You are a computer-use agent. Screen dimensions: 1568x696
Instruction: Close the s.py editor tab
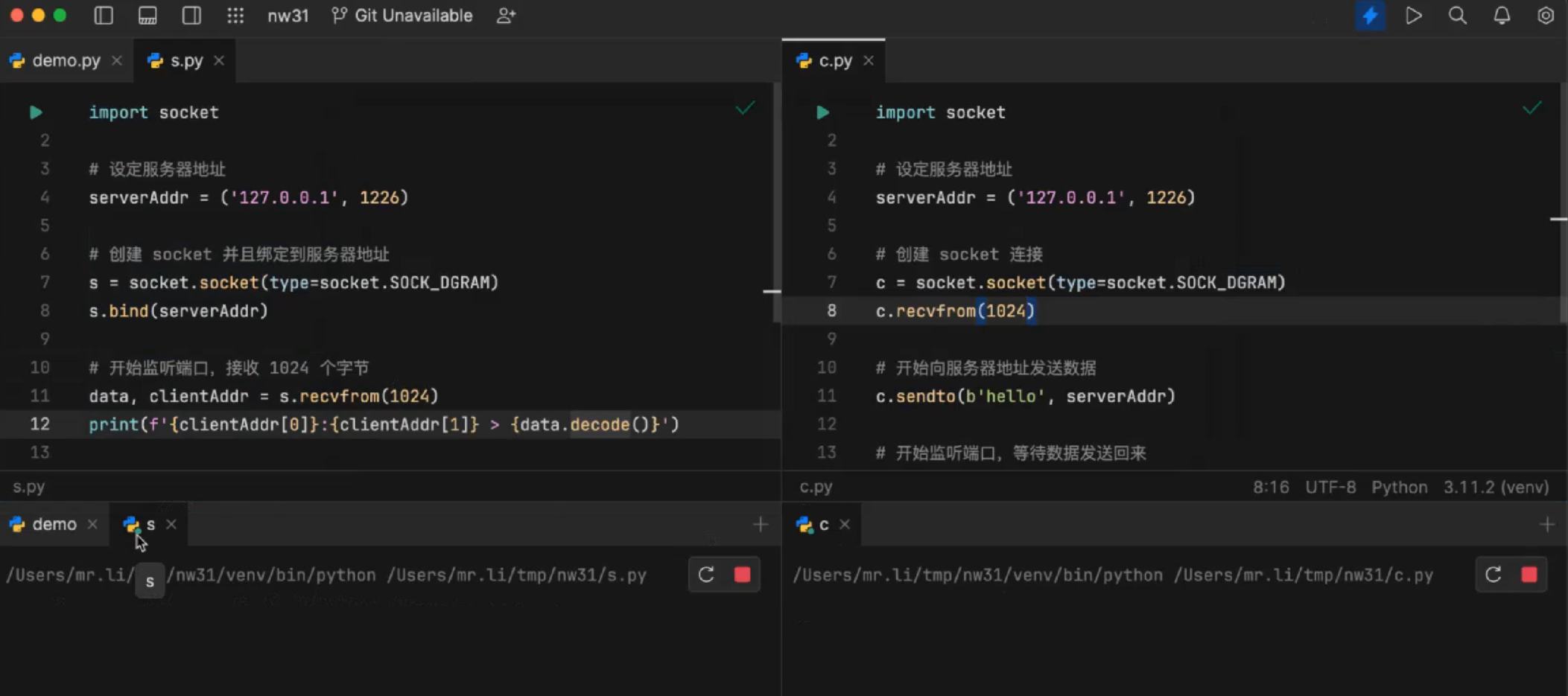tap(219, 61)
